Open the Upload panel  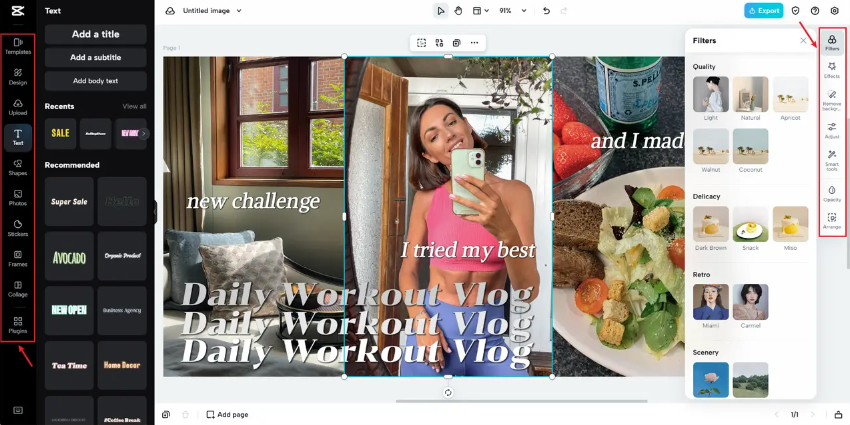[18, 107]
